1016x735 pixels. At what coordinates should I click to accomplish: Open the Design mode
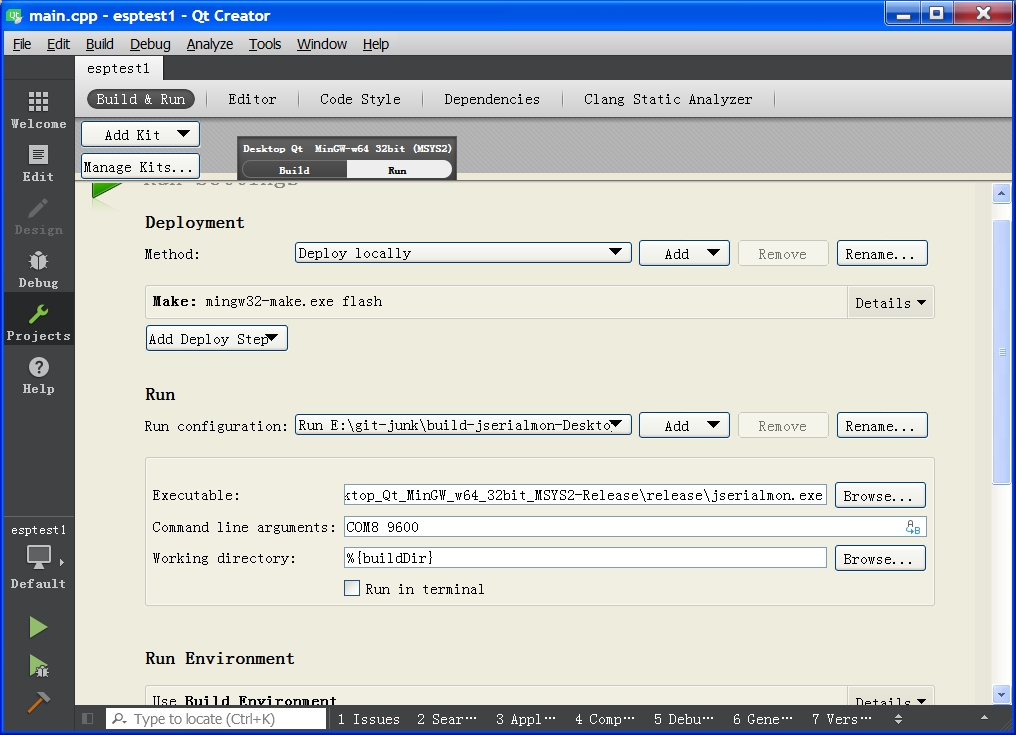38,216
